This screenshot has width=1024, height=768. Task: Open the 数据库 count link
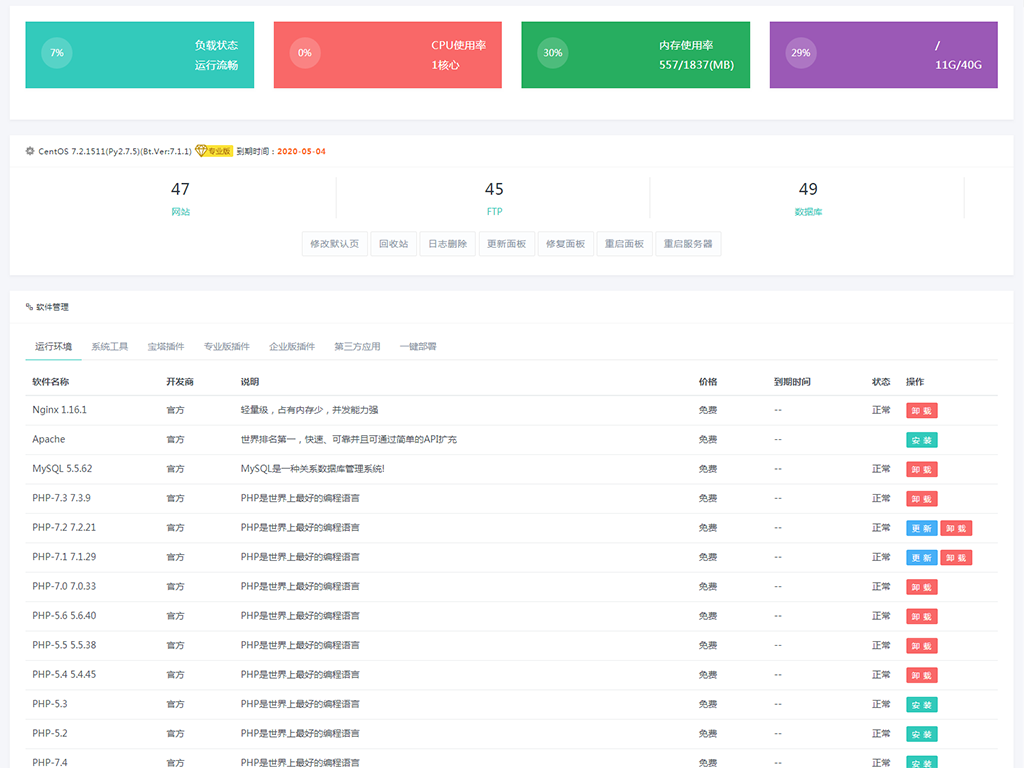pyautogui.click(x=808, y=197)
